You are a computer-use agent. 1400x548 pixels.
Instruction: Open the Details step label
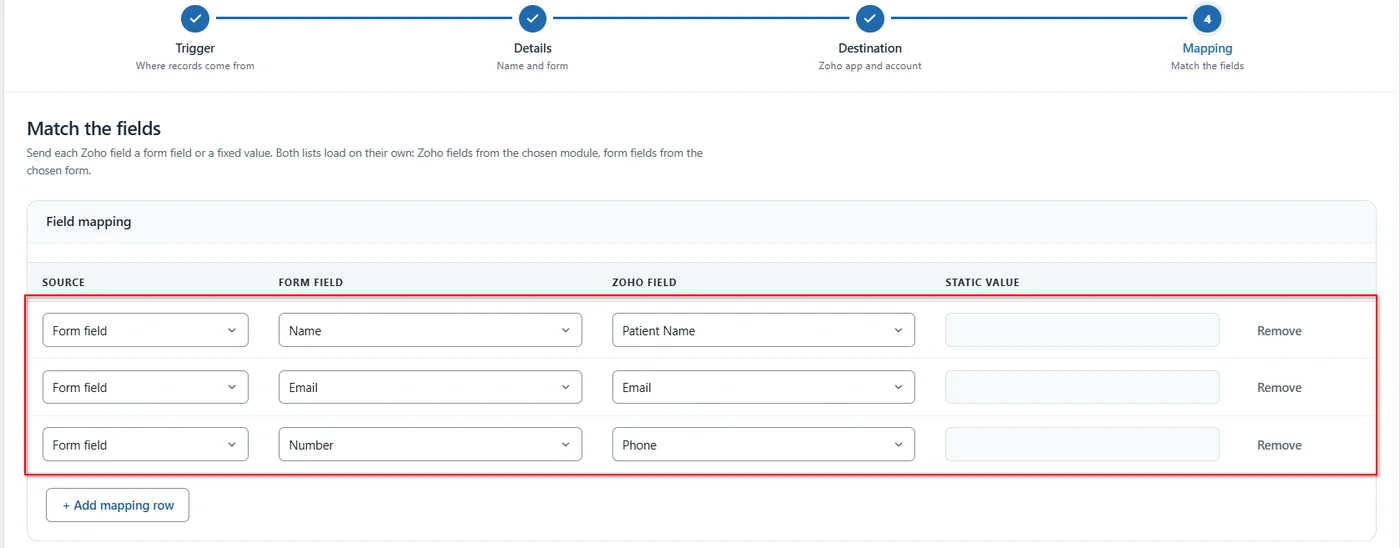click(532, 48)
